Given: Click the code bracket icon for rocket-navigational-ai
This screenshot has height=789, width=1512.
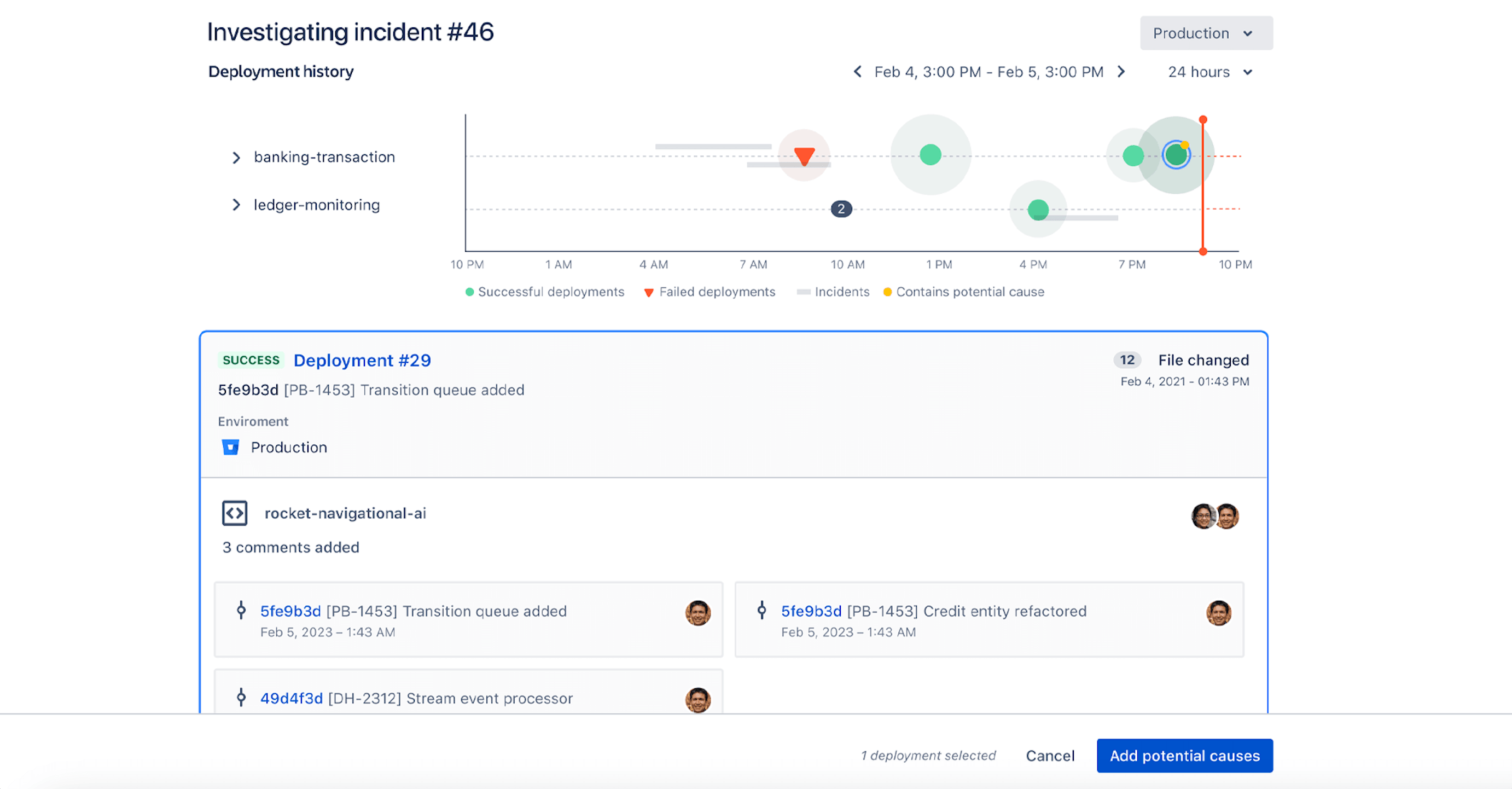Looking at the screenshot, I should tap(233, 513).
